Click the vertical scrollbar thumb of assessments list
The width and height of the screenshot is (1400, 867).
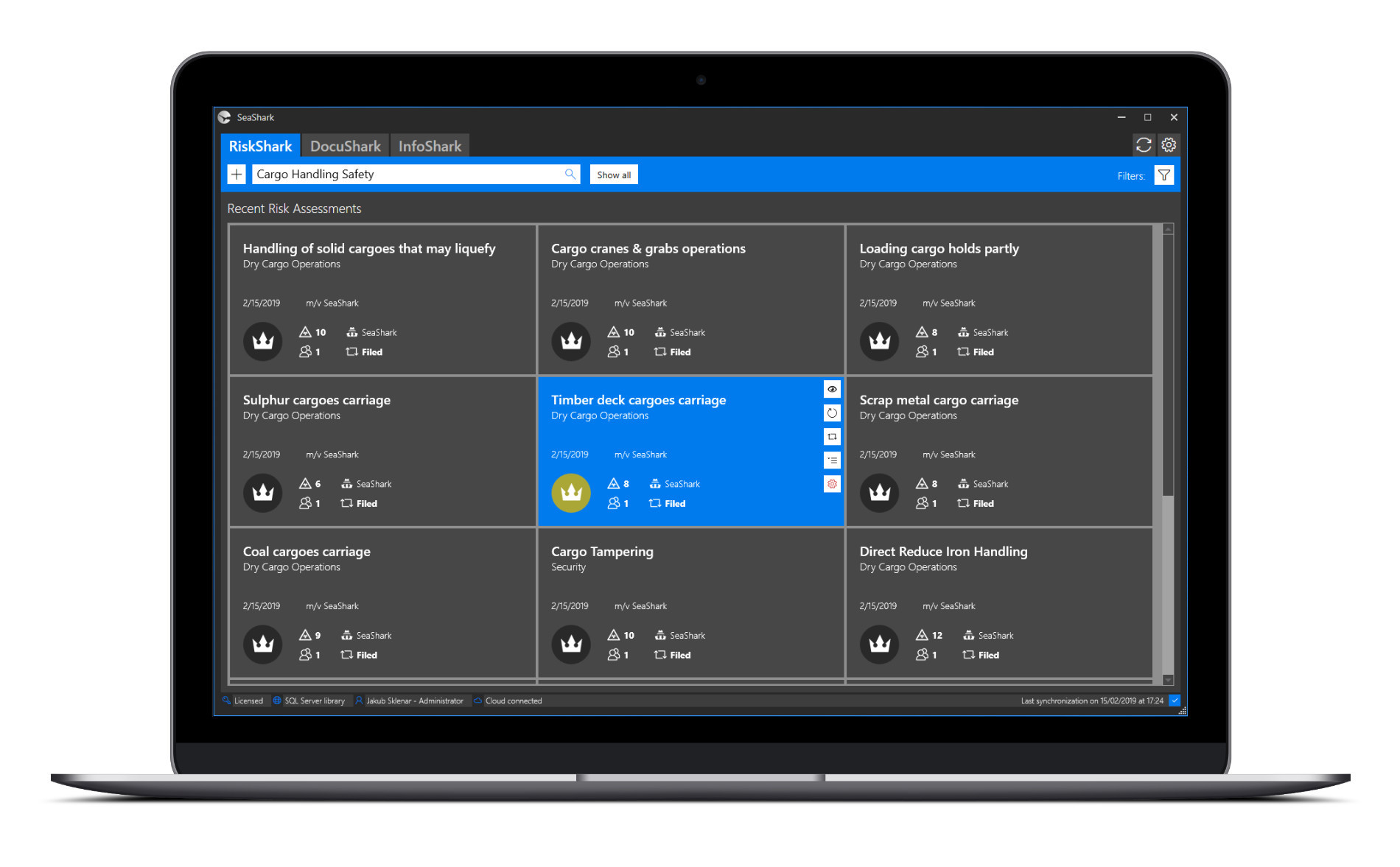[1168, 365]
